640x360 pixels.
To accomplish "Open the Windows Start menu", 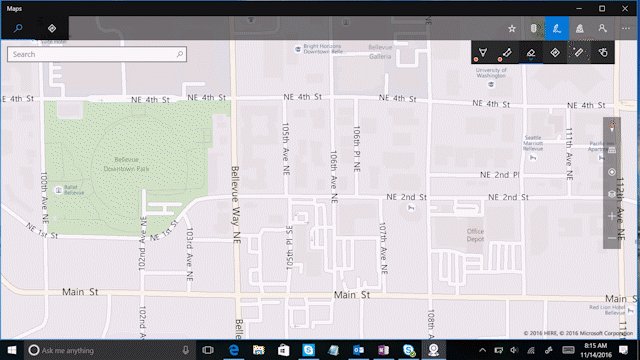I will tap(12, 350).
